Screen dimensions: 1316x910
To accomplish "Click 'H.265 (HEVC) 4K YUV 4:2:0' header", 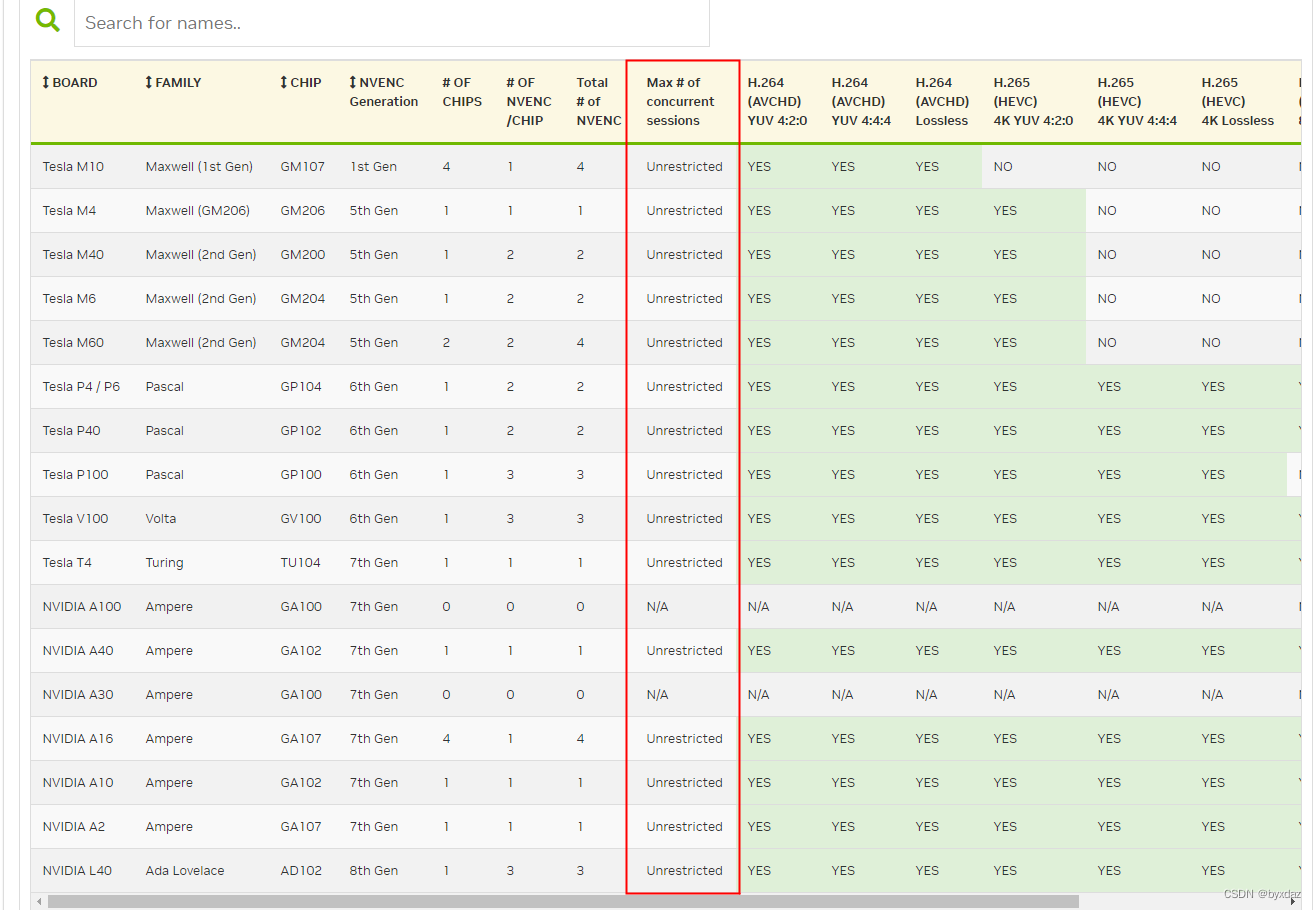I will 1033,101.
